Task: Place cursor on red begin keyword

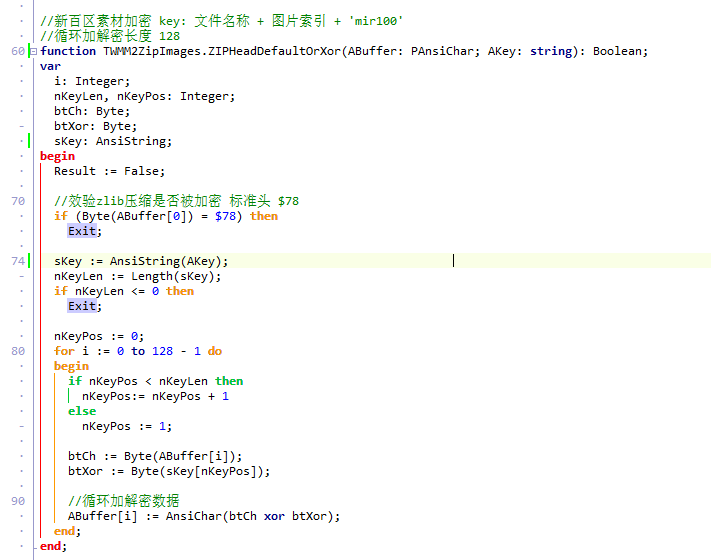Action: 58,156
